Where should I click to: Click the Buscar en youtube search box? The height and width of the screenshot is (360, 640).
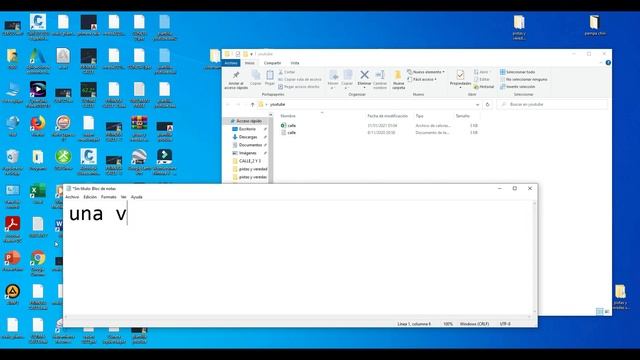(553, 104)
